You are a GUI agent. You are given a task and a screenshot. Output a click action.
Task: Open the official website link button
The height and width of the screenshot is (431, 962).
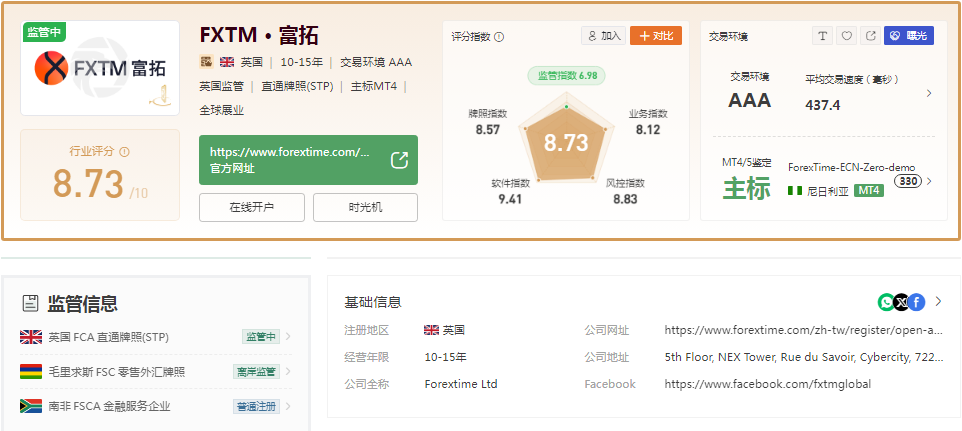pos(308,160)
